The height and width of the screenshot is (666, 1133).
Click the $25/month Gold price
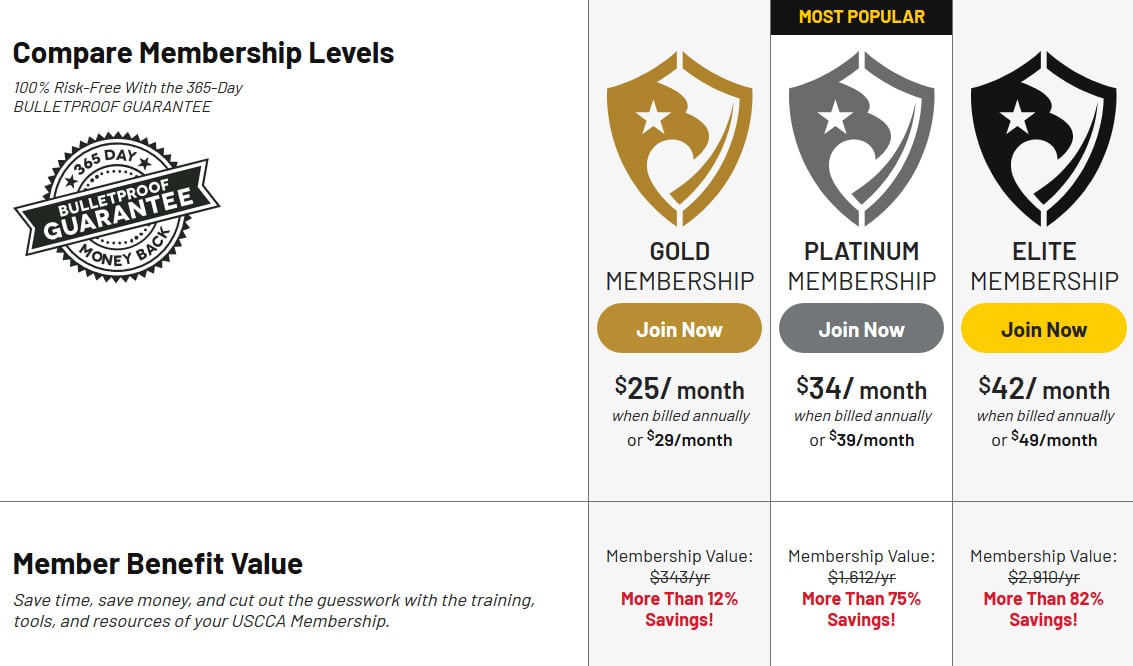click(x=679, y=389)
